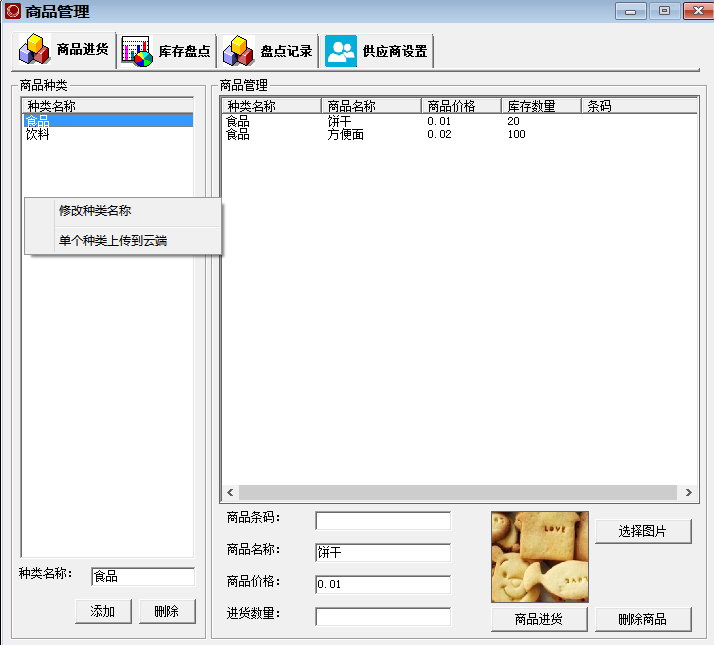
Task: Click the app icon in title bar
Action: pyautogui.click(x=13, y=12)
